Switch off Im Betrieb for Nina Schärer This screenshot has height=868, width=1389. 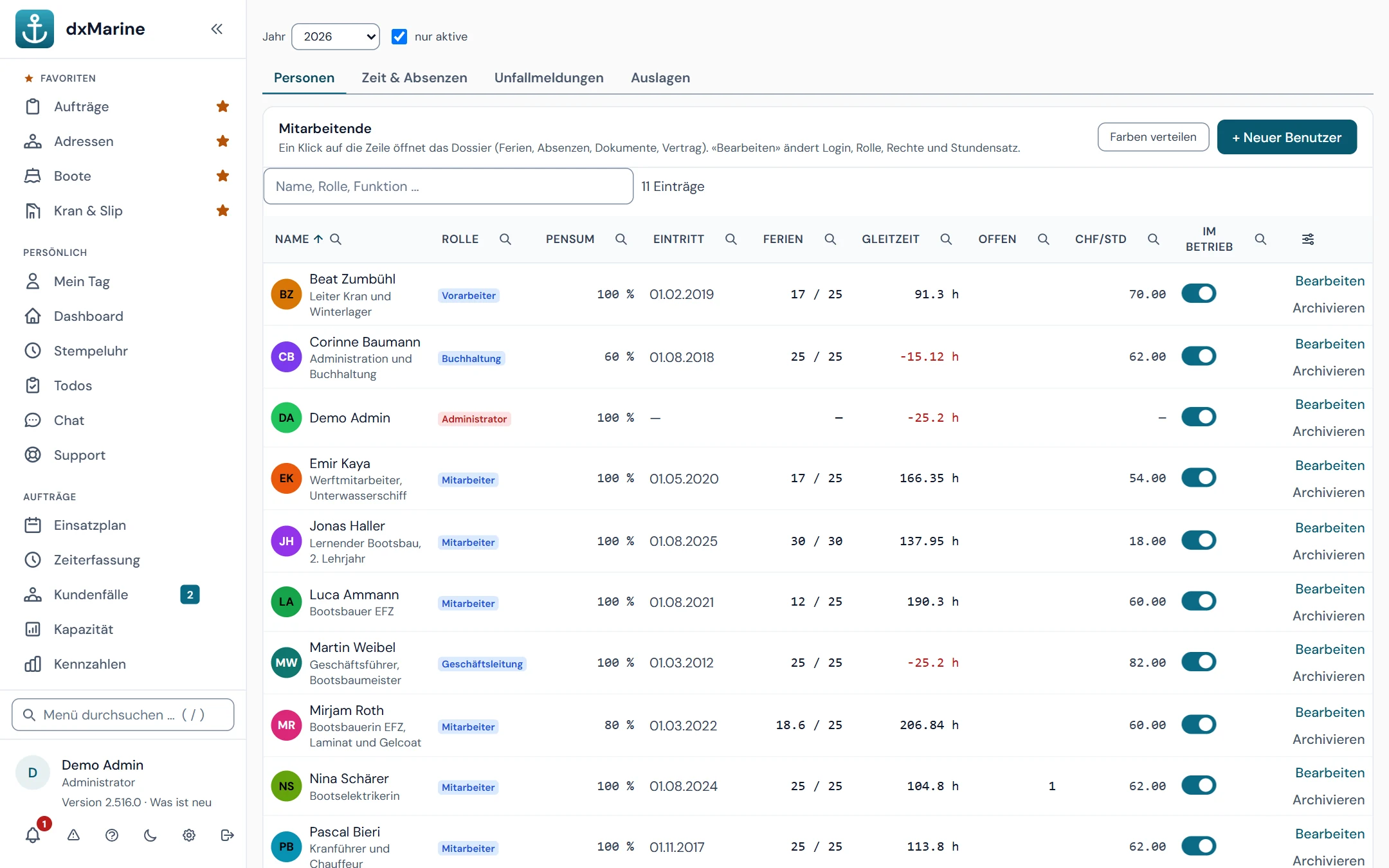(1199, 786)
